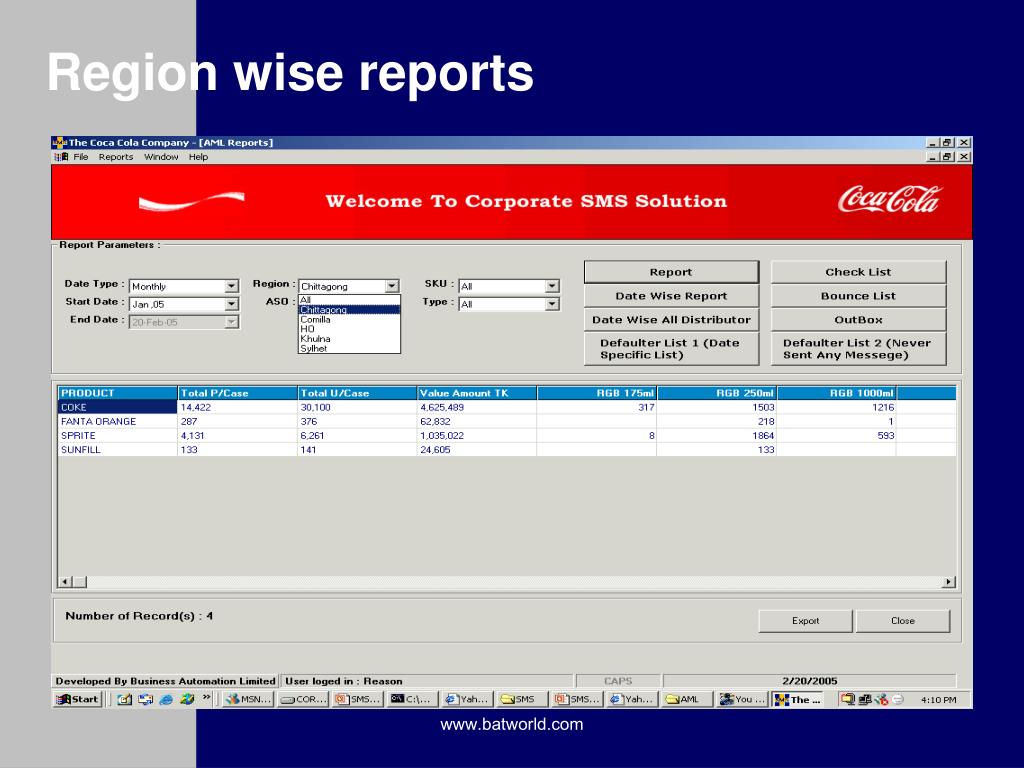The height and width of the screenshot is (768, 1024).
Task: Select HO in the Region list
Action: 349,329
